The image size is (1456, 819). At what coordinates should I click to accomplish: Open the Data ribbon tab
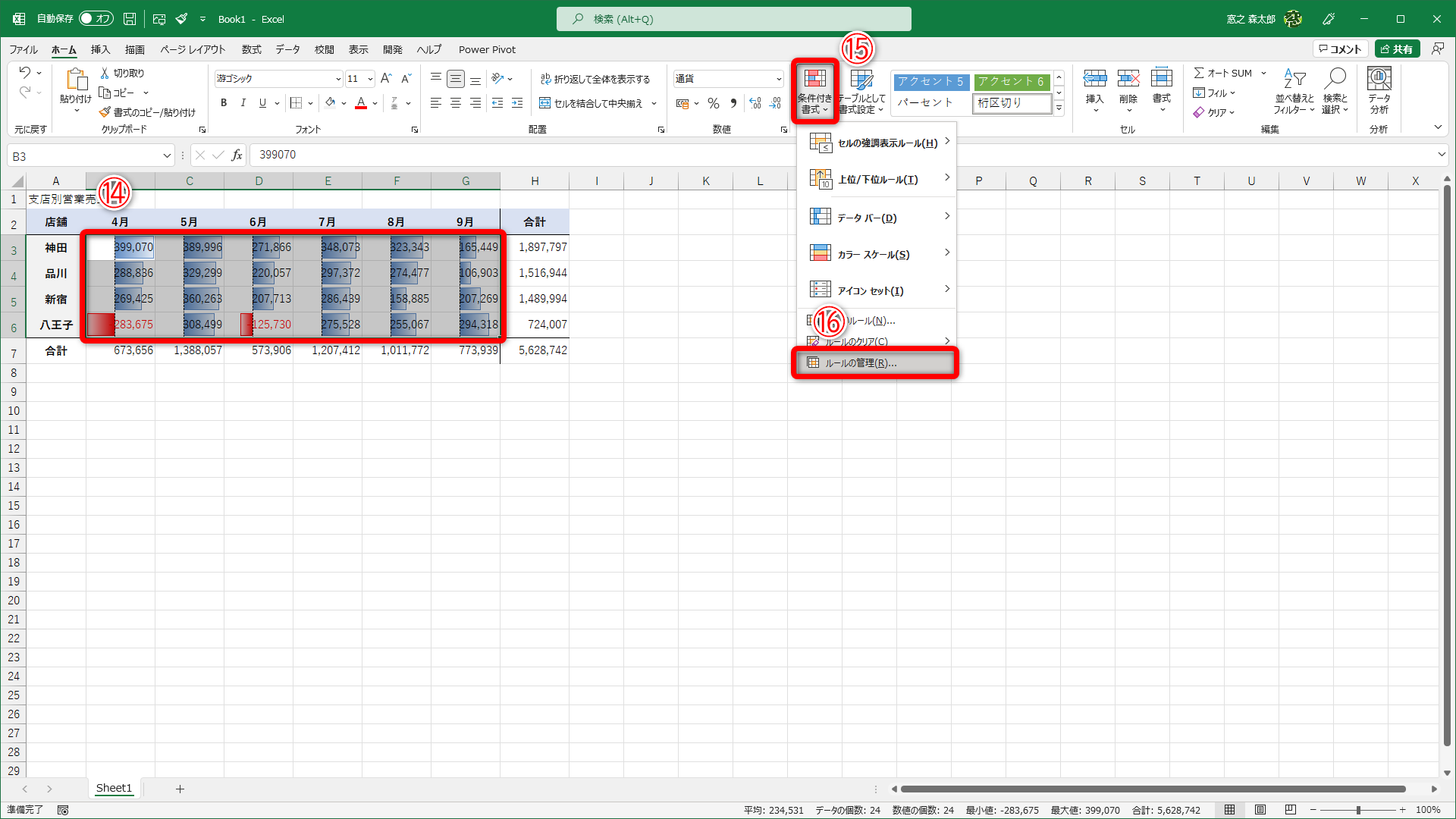[287, 49]
